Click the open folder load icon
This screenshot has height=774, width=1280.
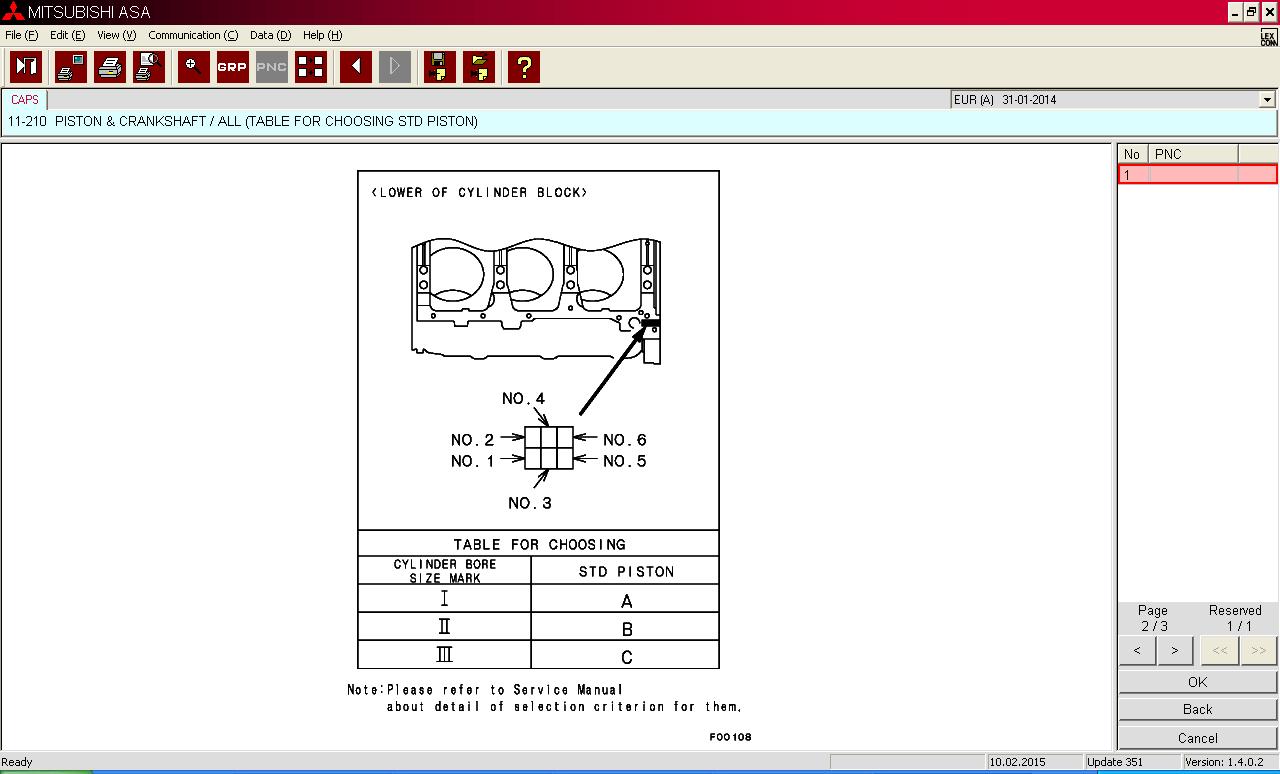(x=479, y=67)
